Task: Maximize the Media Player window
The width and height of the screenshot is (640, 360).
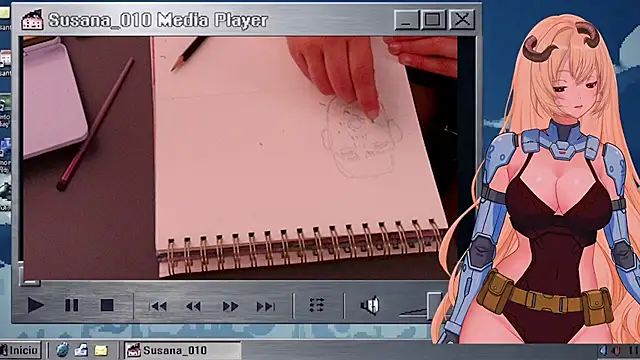Action: coord(433,20)
